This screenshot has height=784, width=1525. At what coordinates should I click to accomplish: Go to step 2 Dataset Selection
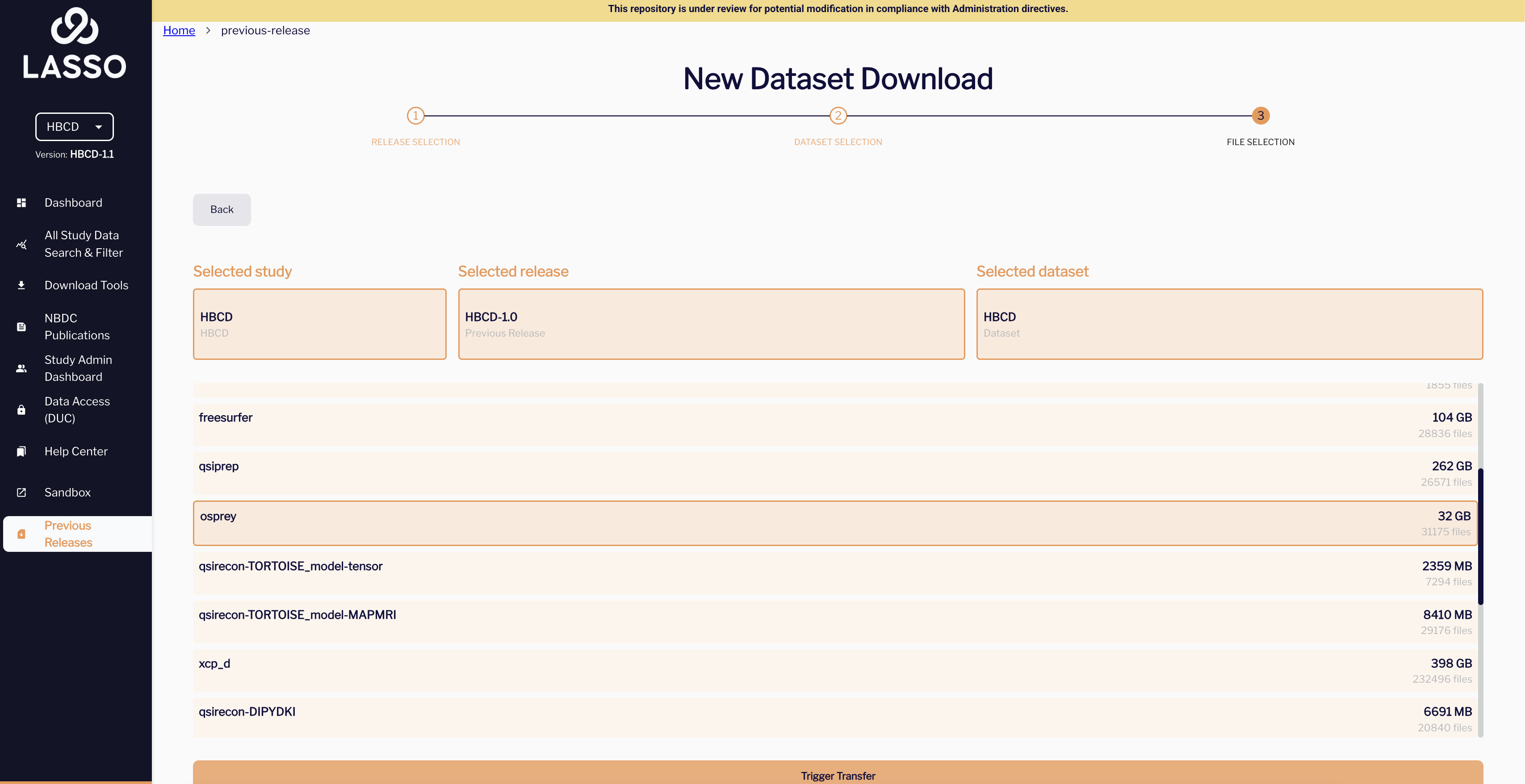coord(838,116)
